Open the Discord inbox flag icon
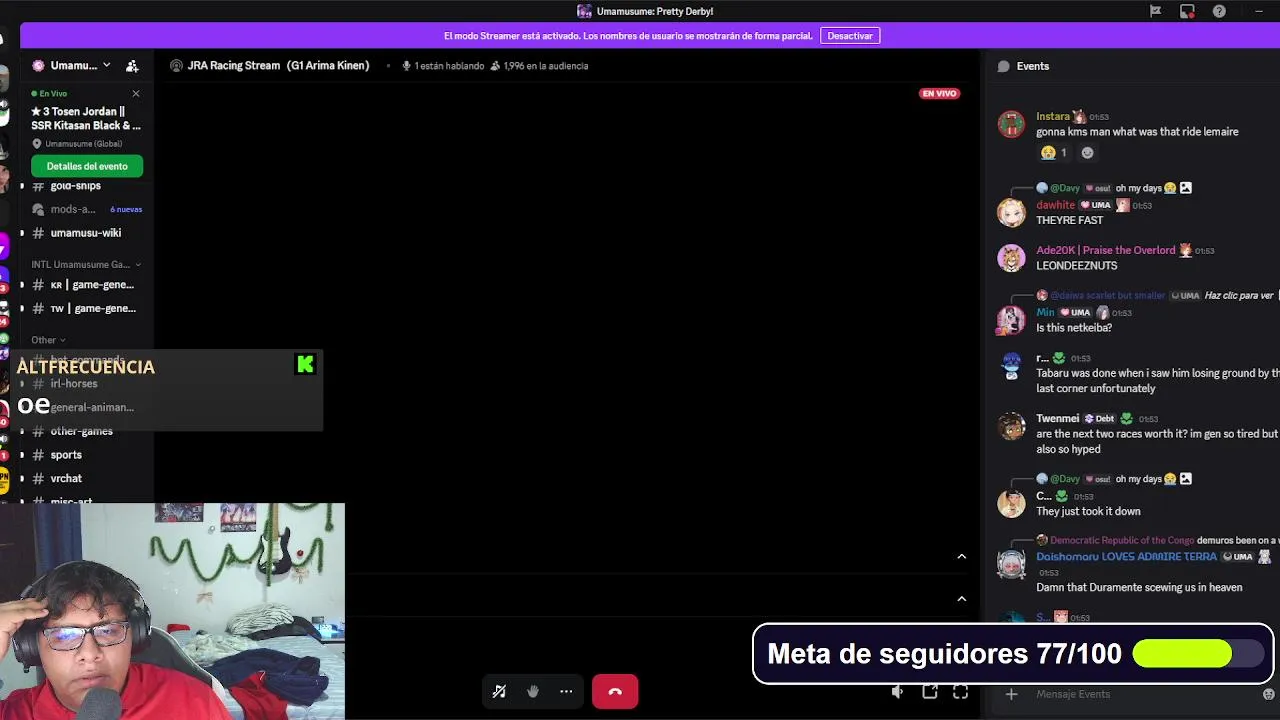Screen dimensions: 1280x720 click(x=1155, y=11)
